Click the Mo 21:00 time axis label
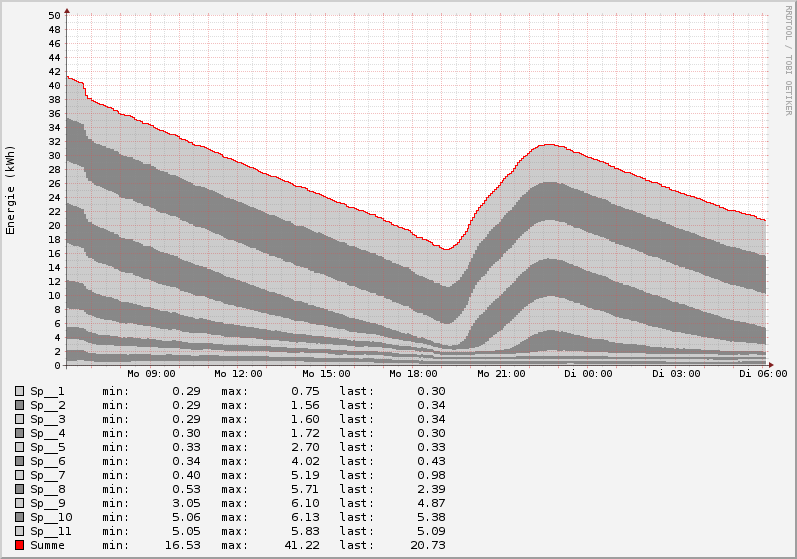The image size is (797, 559). click(x=501, y=373)
